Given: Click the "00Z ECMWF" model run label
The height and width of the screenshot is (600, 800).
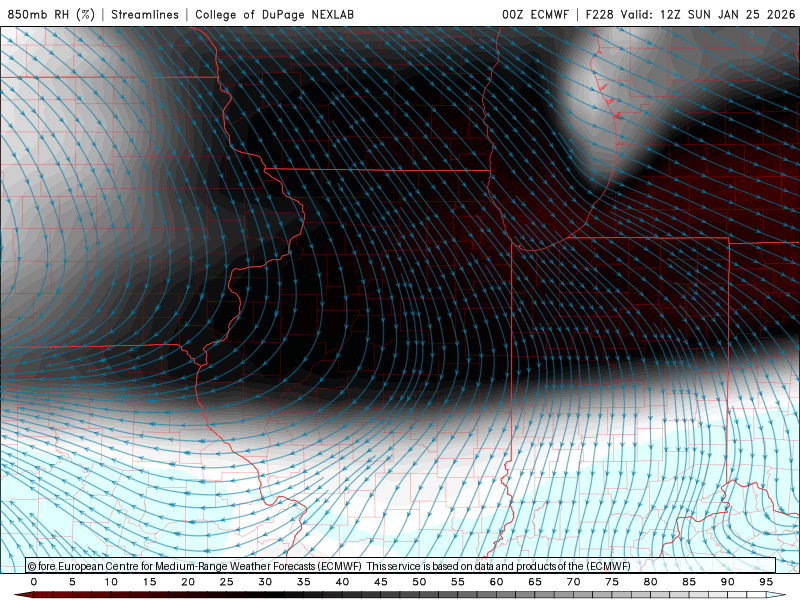Looking at the screenshot, I should tap(535, 14).
